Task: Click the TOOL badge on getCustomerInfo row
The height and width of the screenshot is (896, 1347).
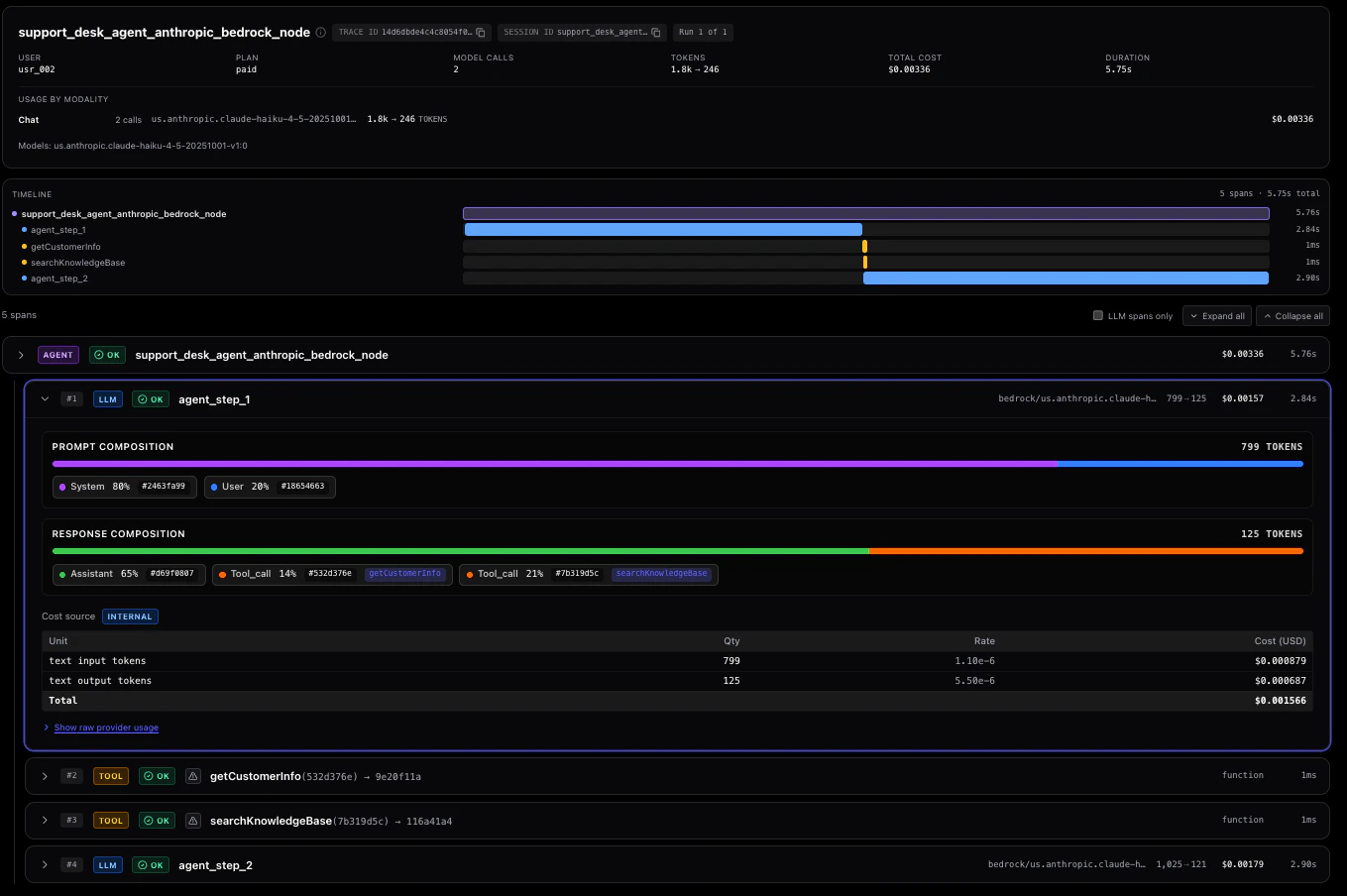Action: 111,776
